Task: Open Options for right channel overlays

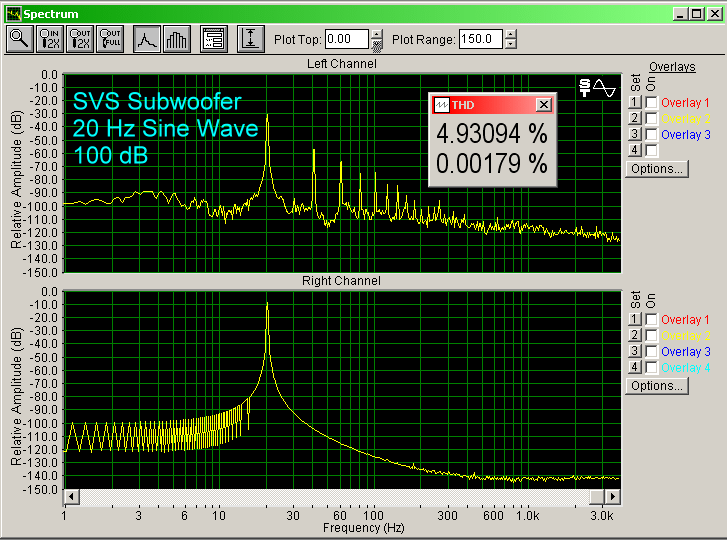Action: (656, 386)
